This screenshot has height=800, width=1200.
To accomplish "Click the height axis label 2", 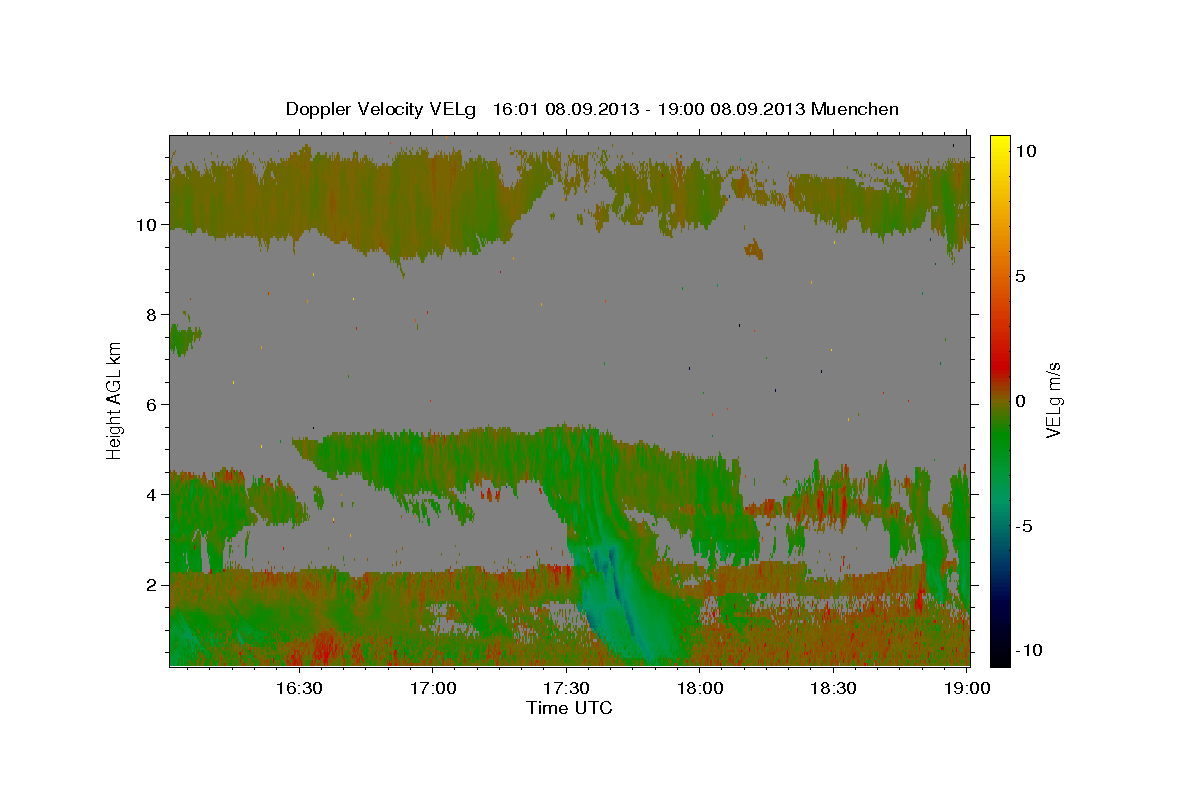I will pyautogui.click(x=151, y=585).
